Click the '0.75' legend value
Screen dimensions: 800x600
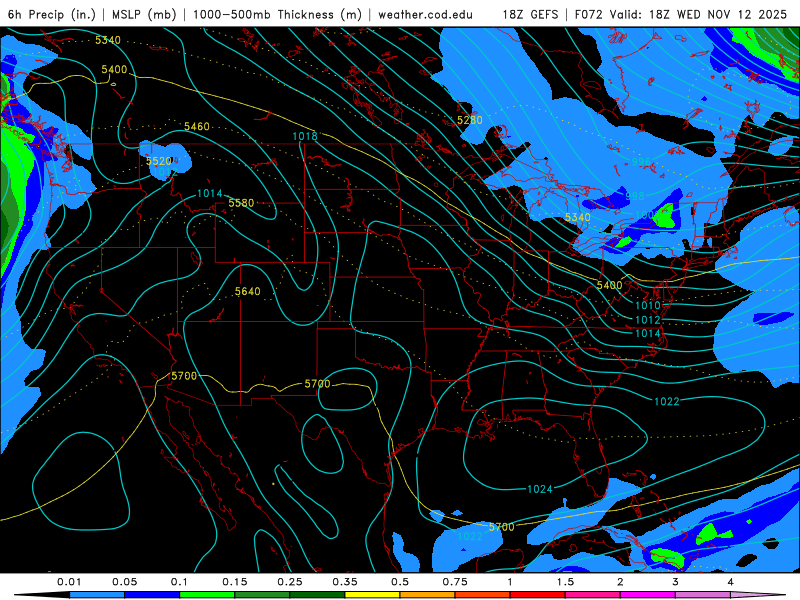(x=455, y=582)
